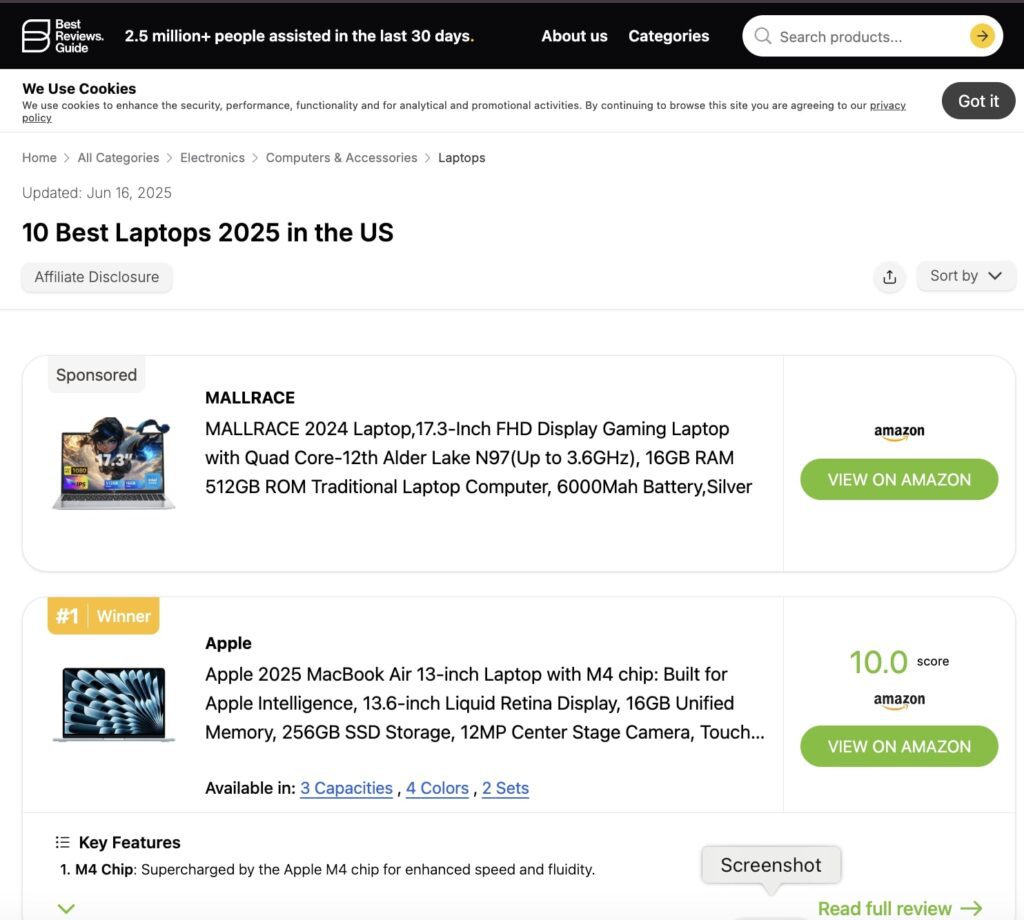Go to Electronics breadcrumb

(212, 157)
